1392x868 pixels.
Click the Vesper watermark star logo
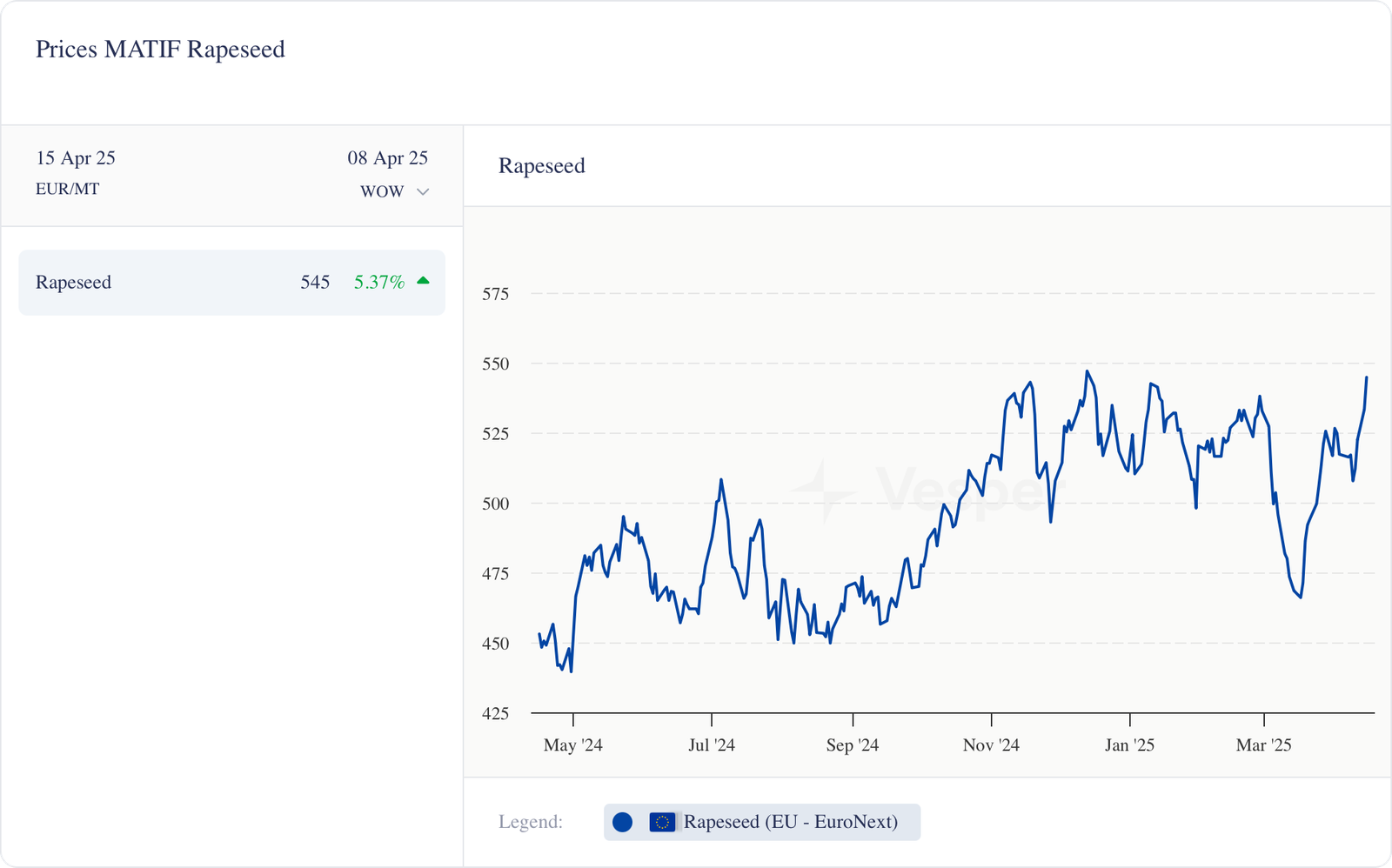pyautogui.click(x=822, y=491)
